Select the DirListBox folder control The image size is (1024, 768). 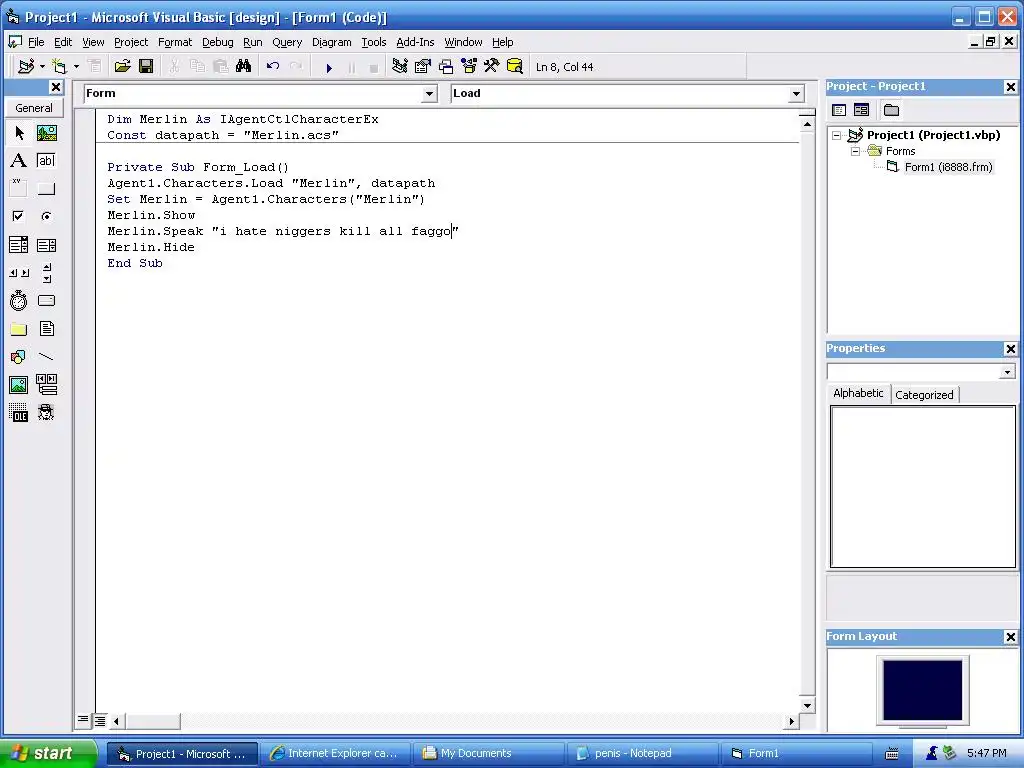(x=19, y=328)
